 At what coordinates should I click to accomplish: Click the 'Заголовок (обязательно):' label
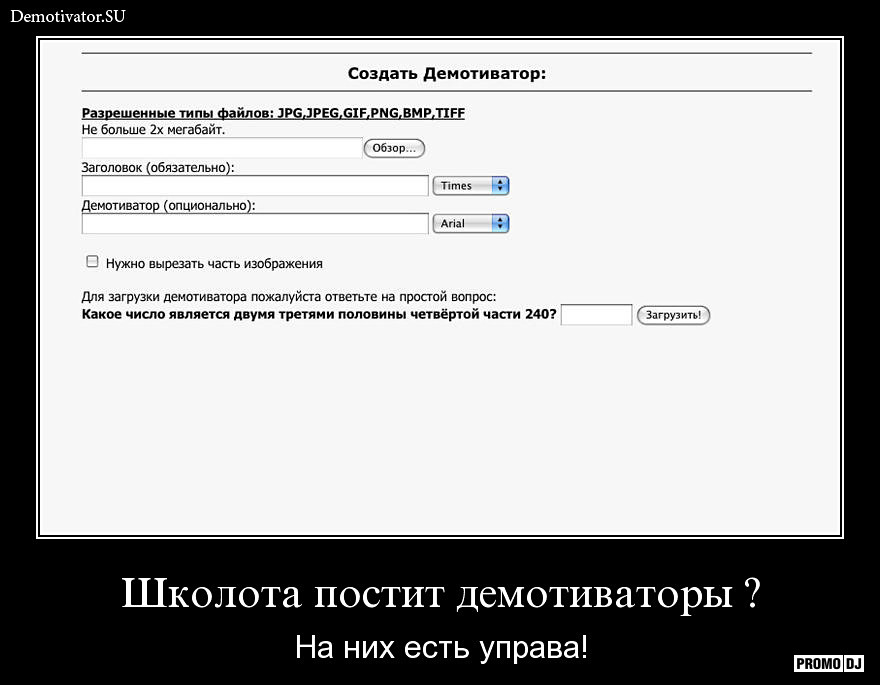(x=158, y=168)
